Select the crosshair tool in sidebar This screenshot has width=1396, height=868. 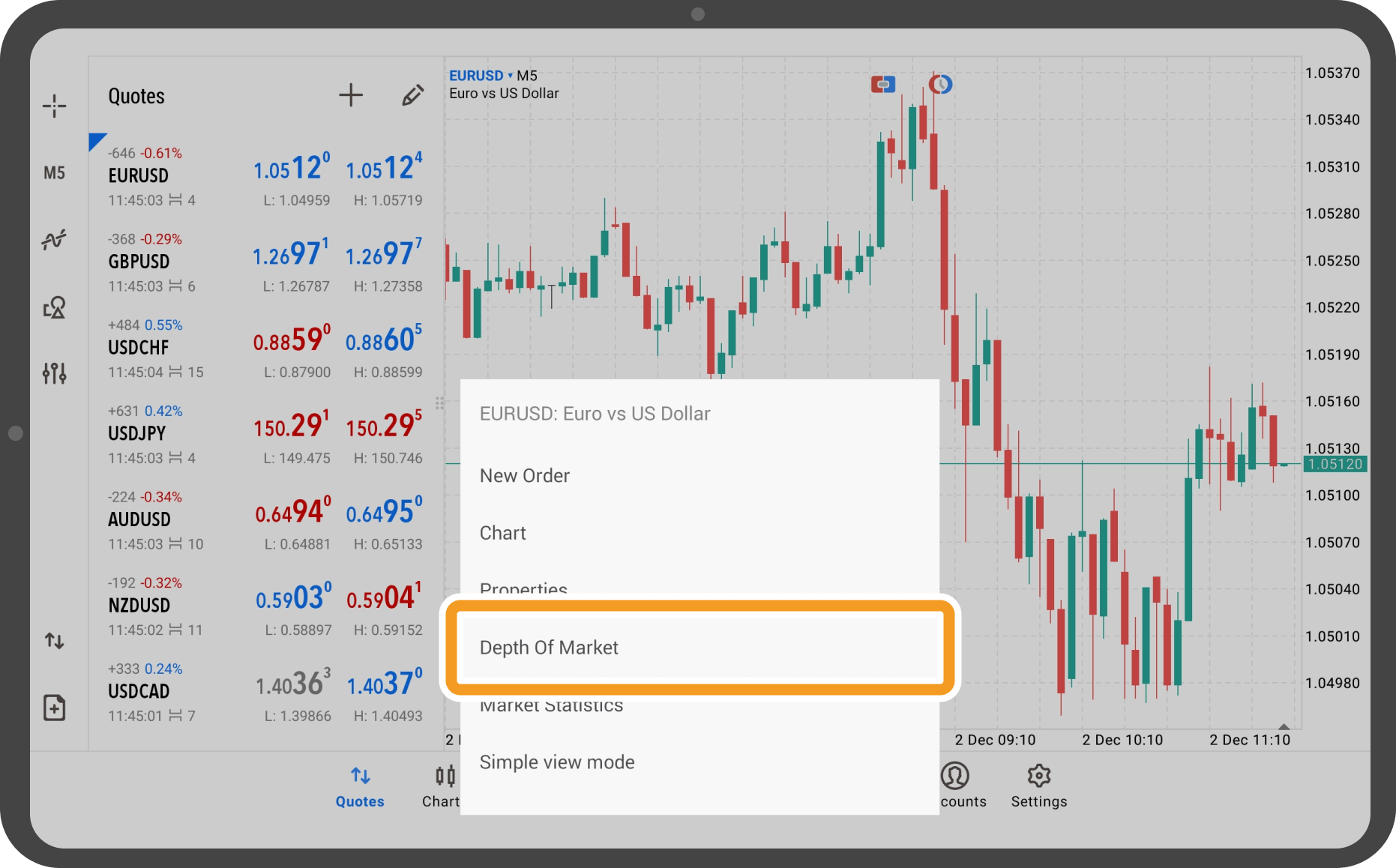pos(54,106)
